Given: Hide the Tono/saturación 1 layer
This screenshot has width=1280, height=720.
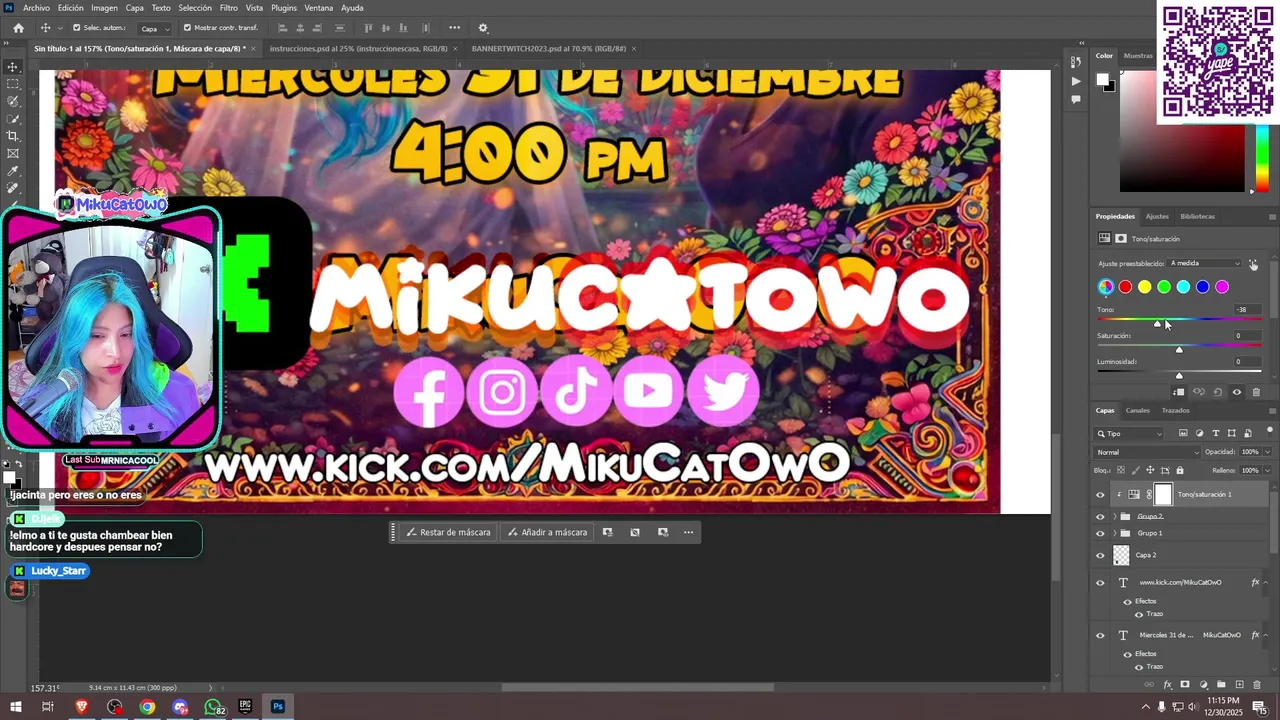Looking at the screenshot, I should 1100,494.
